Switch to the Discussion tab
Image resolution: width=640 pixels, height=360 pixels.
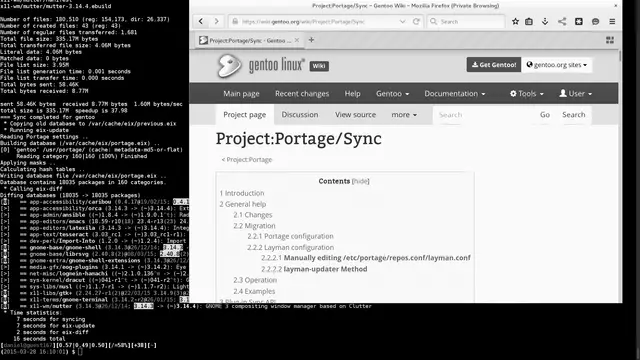[x=300, y=115]
